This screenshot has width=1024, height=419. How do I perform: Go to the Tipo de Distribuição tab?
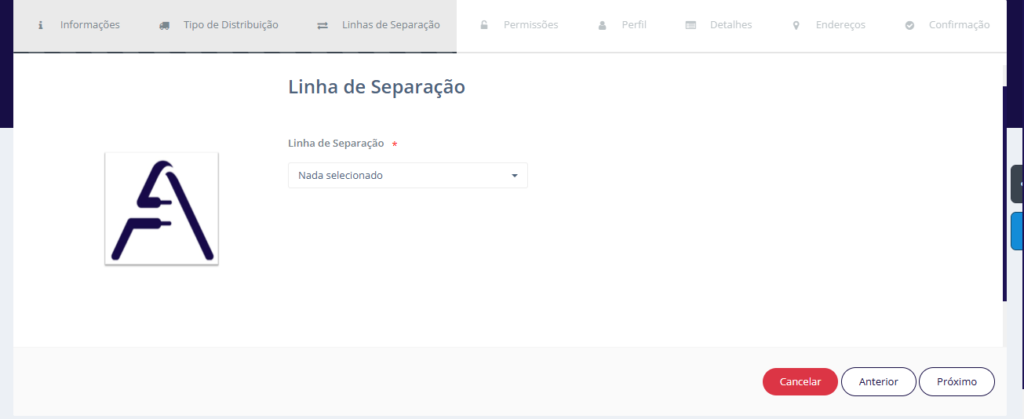(x=230, y=24)
